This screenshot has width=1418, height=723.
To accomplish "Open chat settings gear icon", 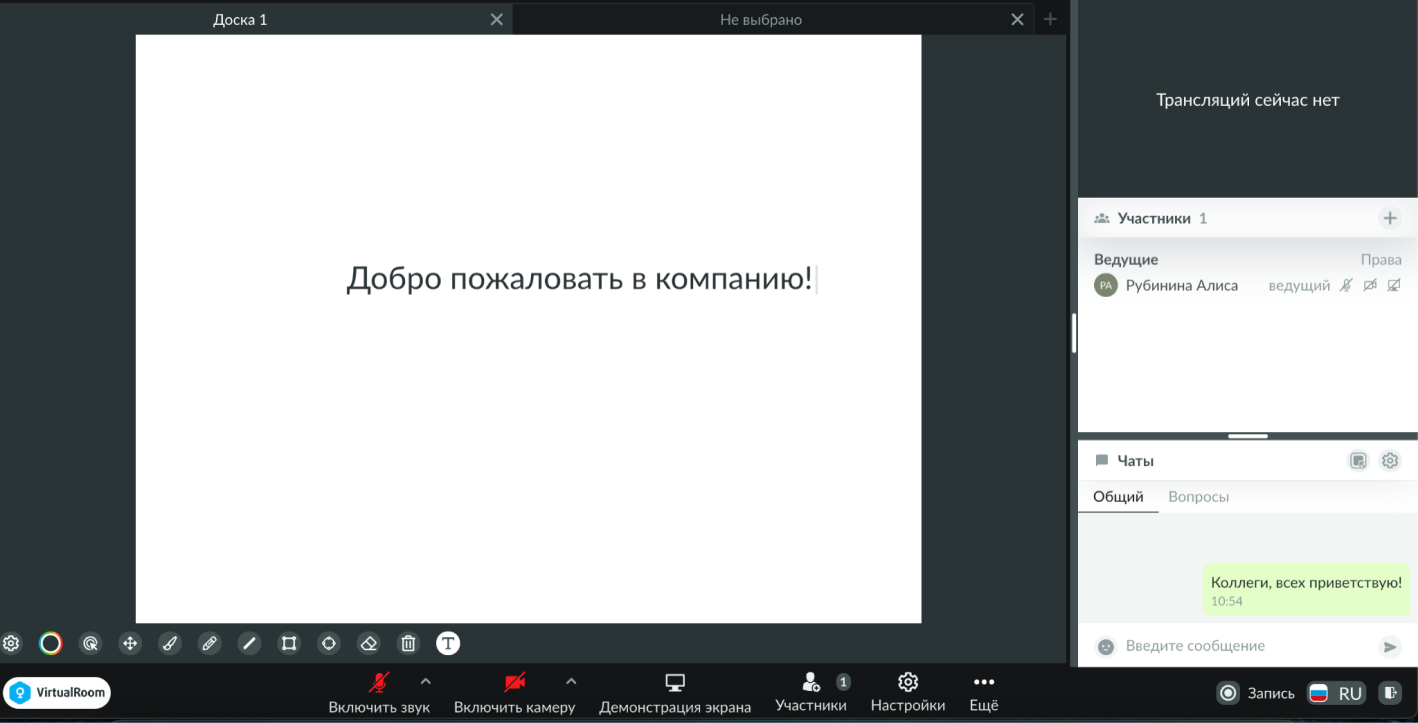I will coord(1390,461).
